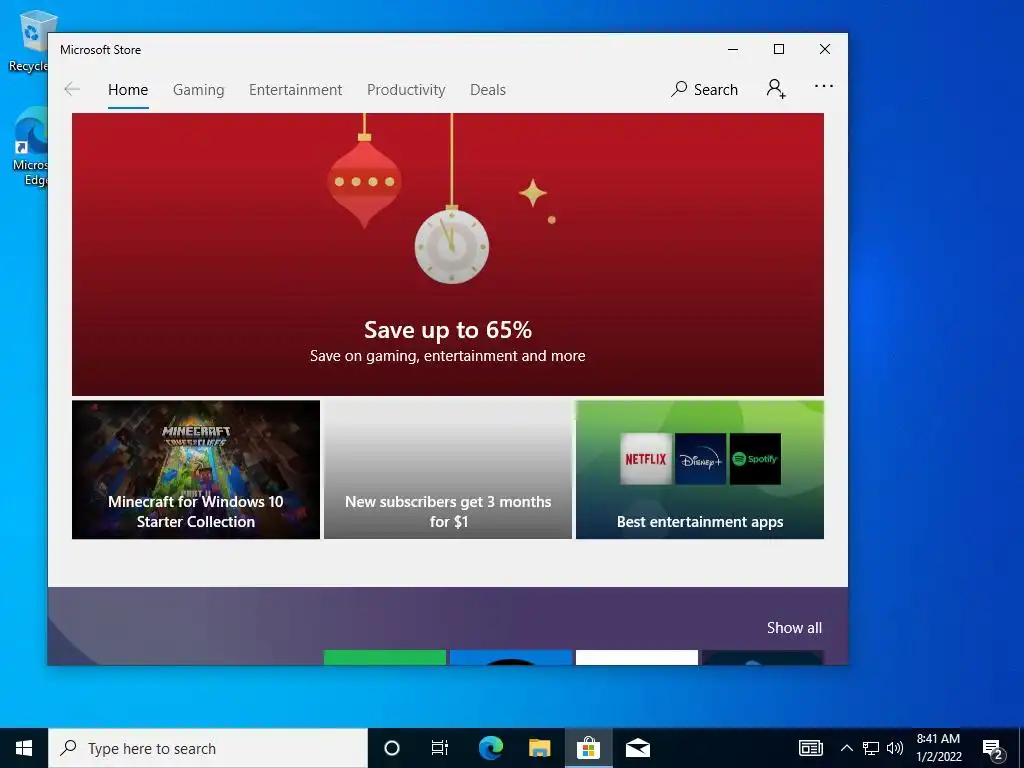Switch to the Gaming tab

pos(199,90)
